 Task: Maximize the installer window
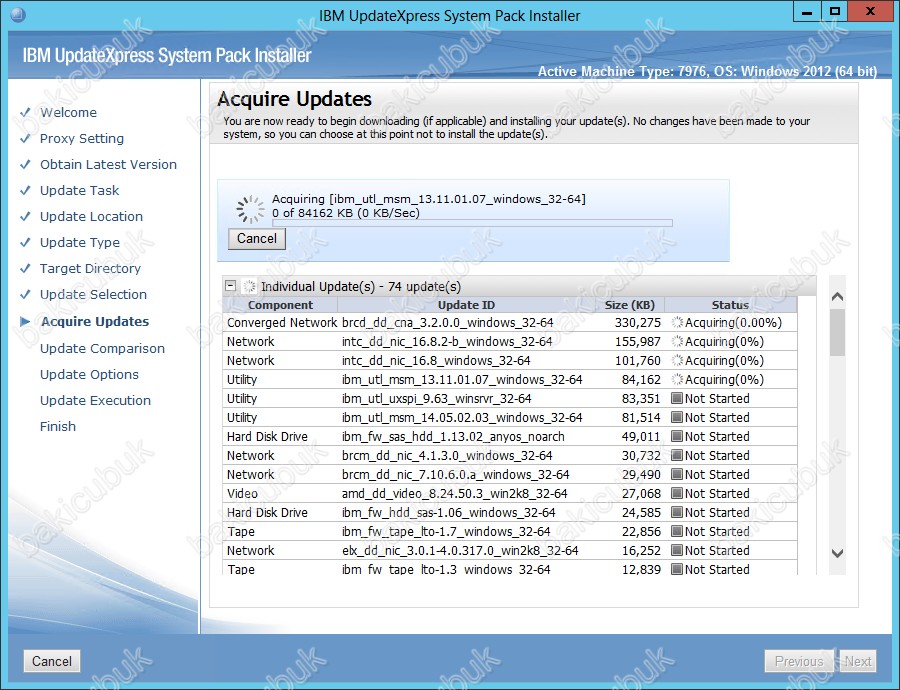click(835, 11)
